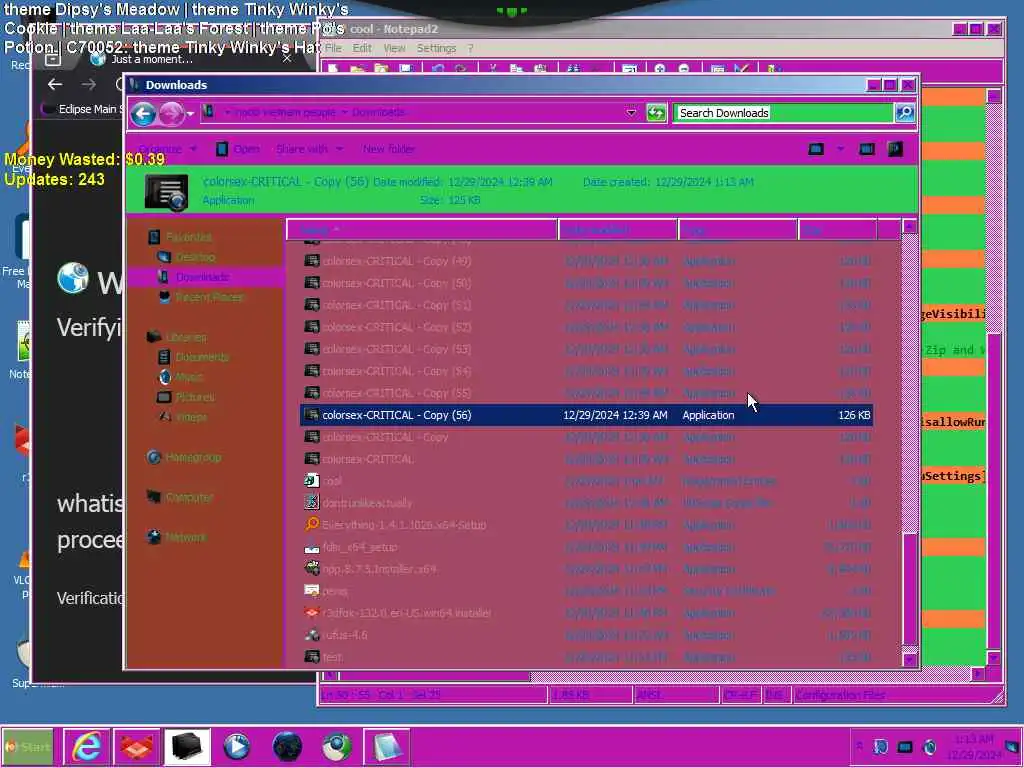
Task: Open Windows Media Player from the taskbar
Action: point(236,746)
